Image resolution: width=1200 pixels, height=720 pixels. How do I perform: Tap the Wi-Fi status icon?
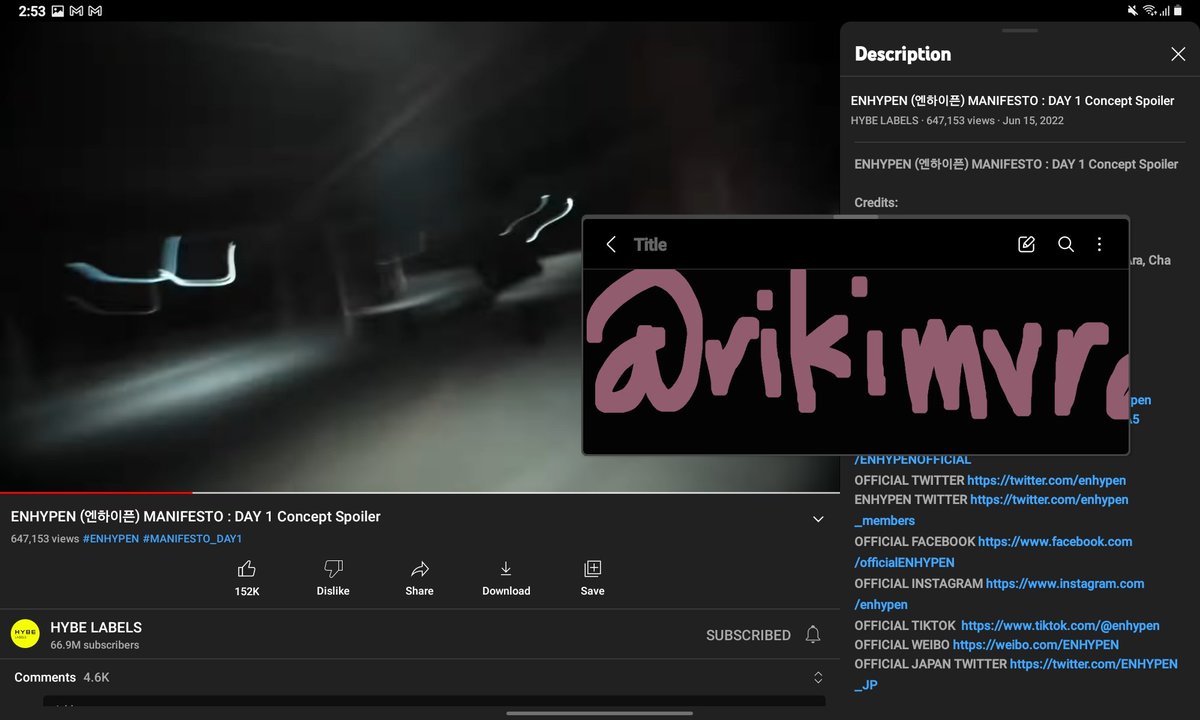click(x=1150, y=10)
